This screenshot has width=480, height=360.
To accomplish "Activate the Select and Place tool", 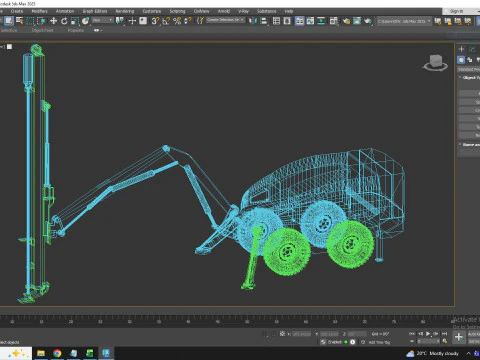I will pos(86,21).
